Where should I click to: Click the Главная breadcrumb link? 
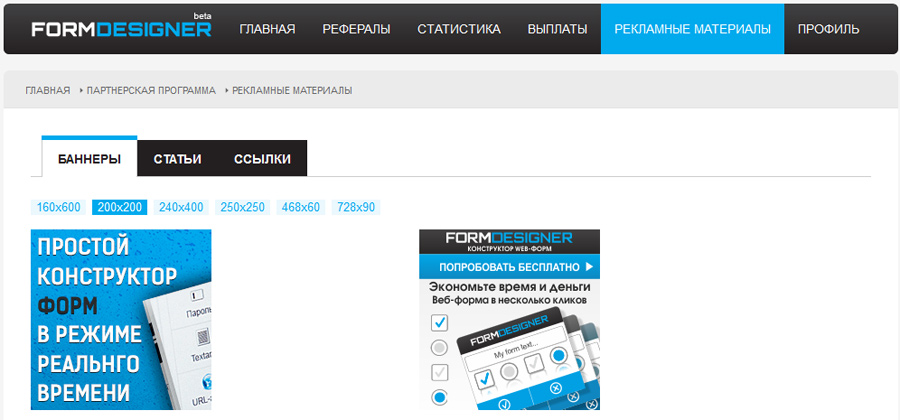[x=48, y=91]
